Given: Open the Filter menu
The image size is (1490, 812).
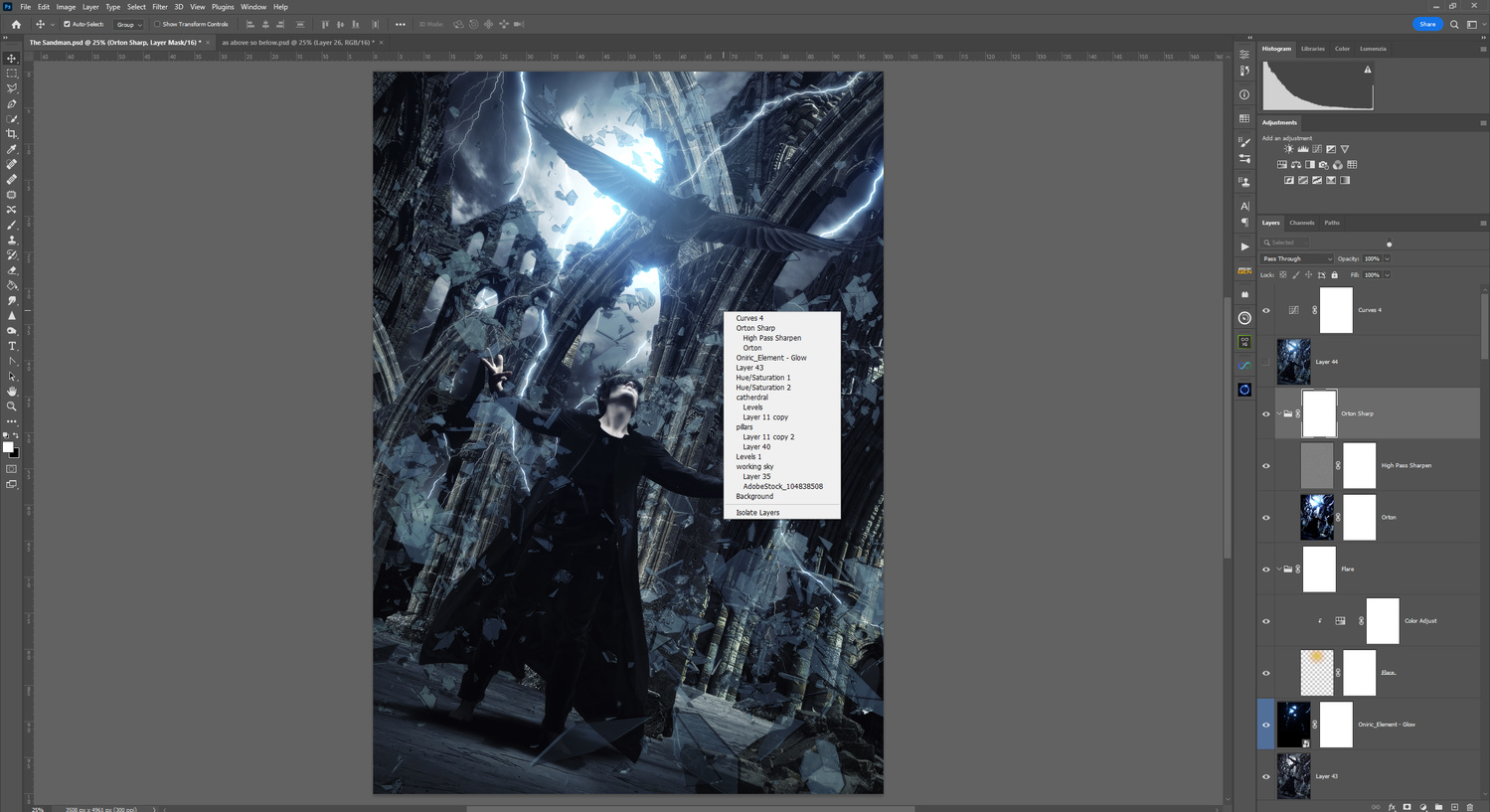Looking at the screenshot, I should pyautogui.click(x=159, y=7).
